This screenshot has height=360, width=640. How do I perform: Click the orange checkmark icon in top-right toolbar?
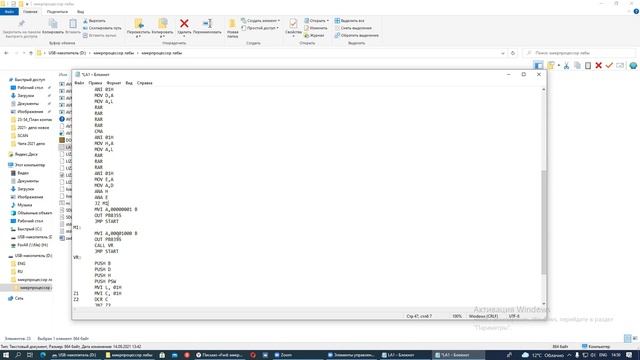tap(609, 66)
